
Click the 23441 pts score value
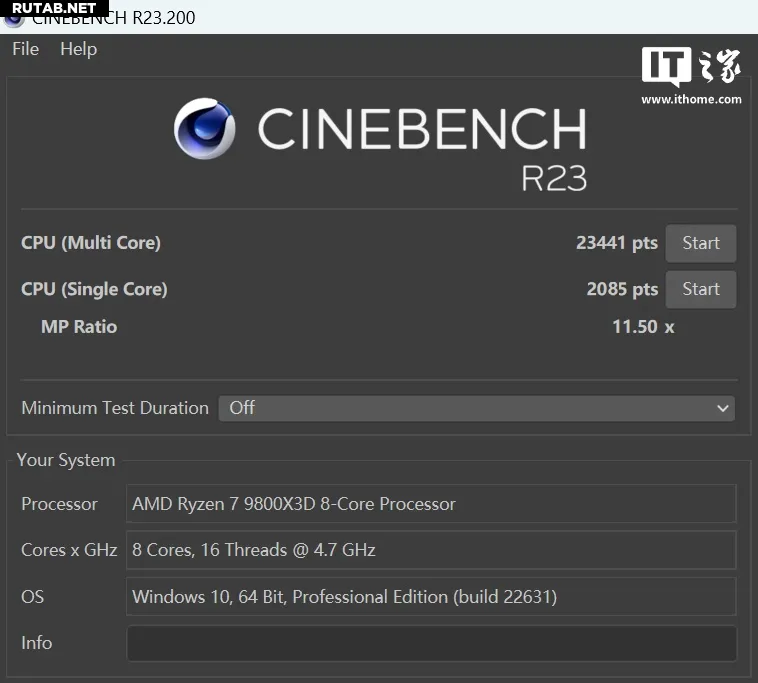(x=617, y=243)
